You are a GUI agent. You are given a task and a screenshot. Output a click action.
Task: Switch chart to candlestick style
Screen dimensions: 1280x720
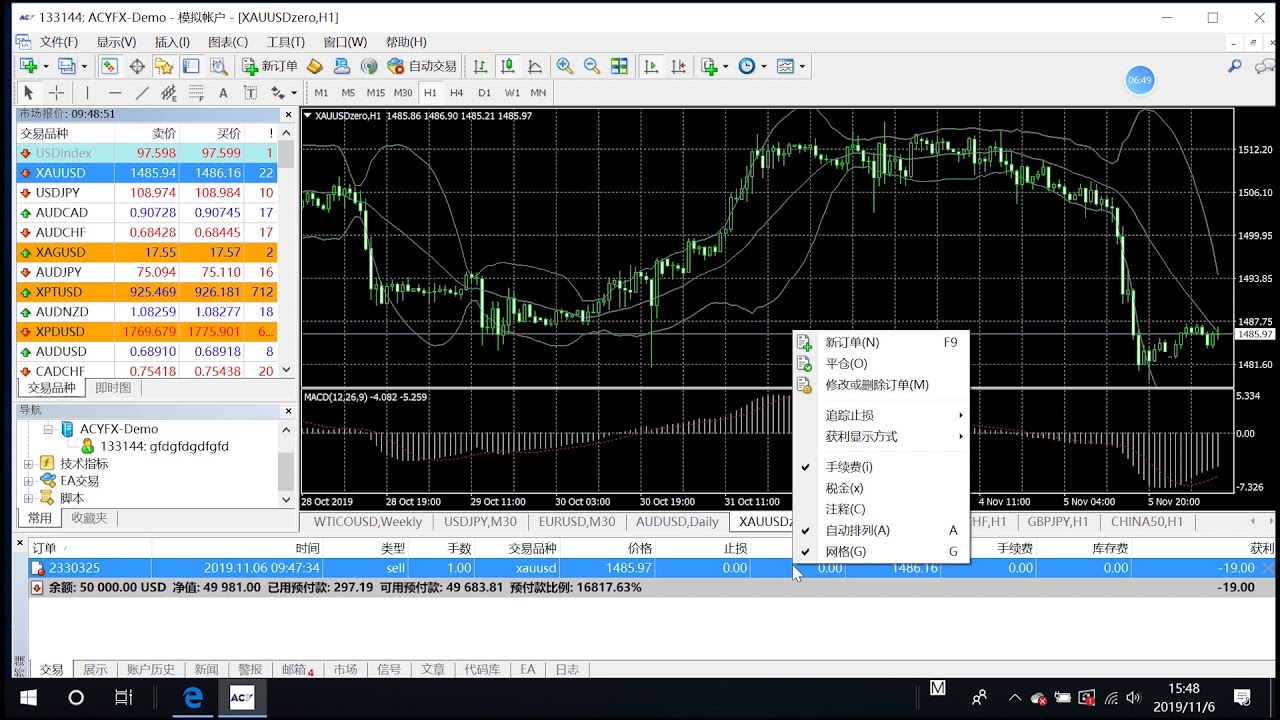508,66
